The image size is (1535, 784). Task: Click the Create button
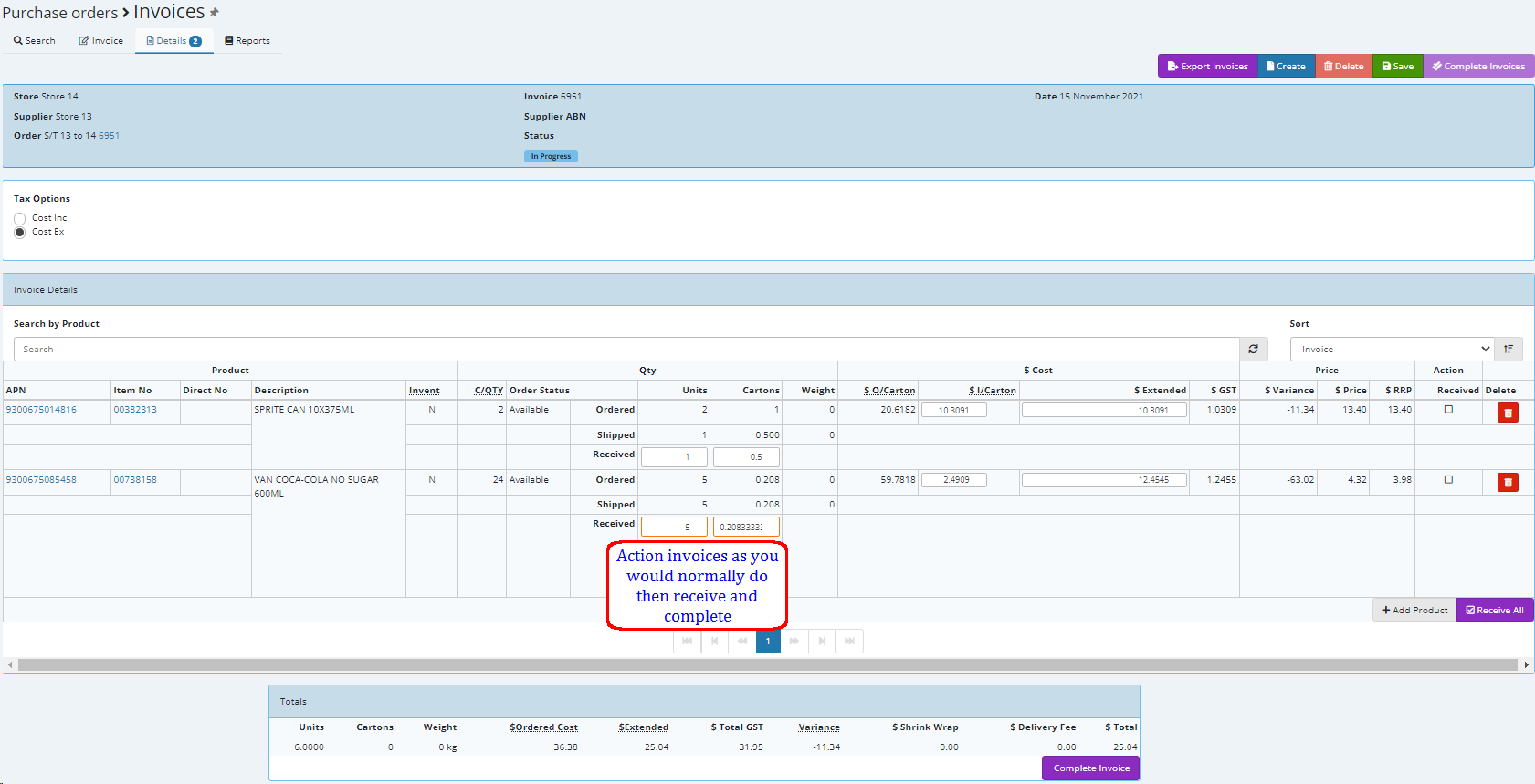pyautogui.click(x=1286, y=66)
